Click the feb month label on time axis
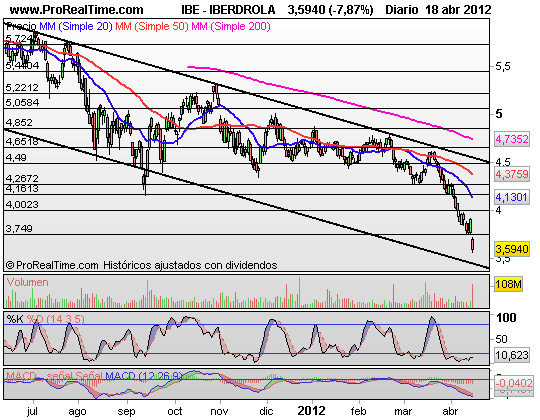 point(359,411)
